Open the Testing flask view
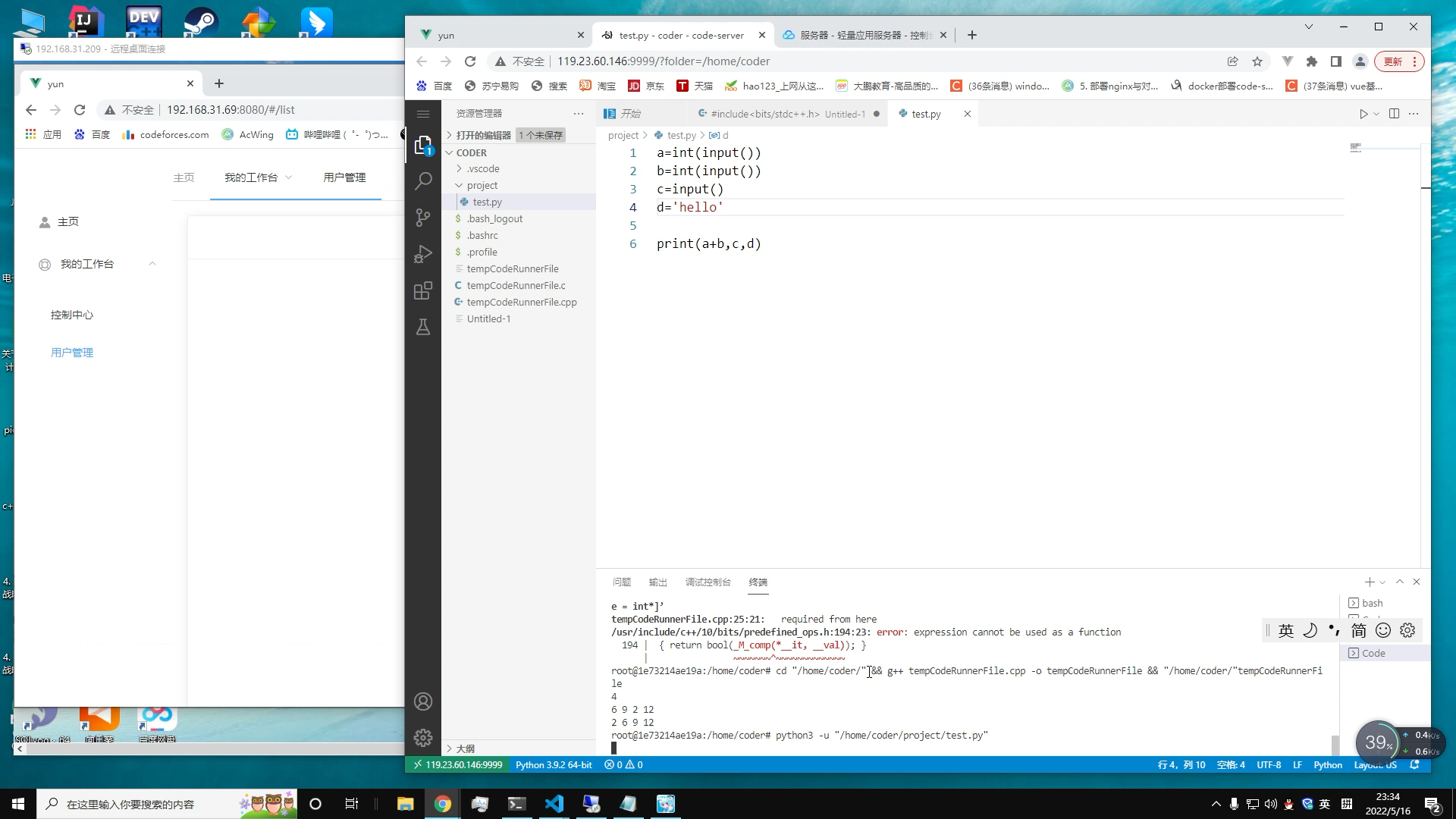The height and width of the screenshot is (819, 1456). (x=423, y=327)
